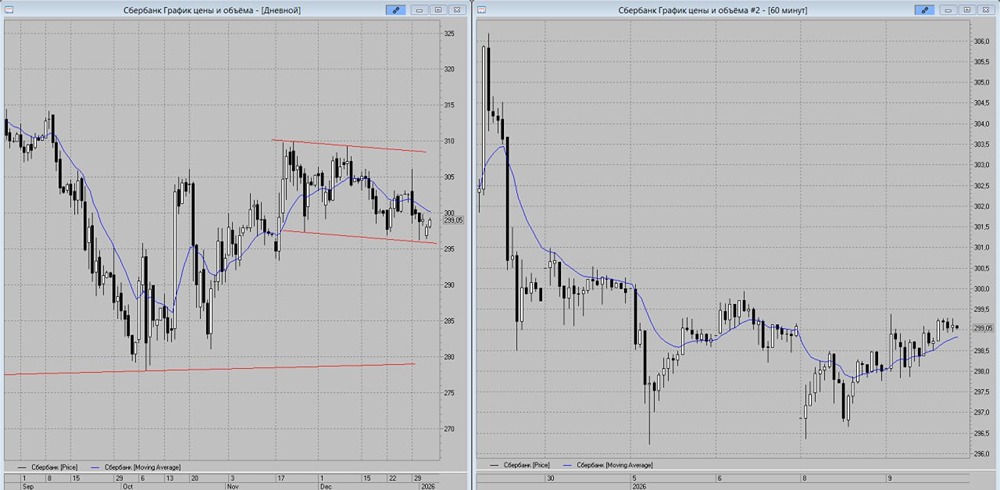Click the title 'Сбербанк График цены и объёма - [Дневной]'
Image resolution: width=1000 pixels, height=490 pixels.
211,10
